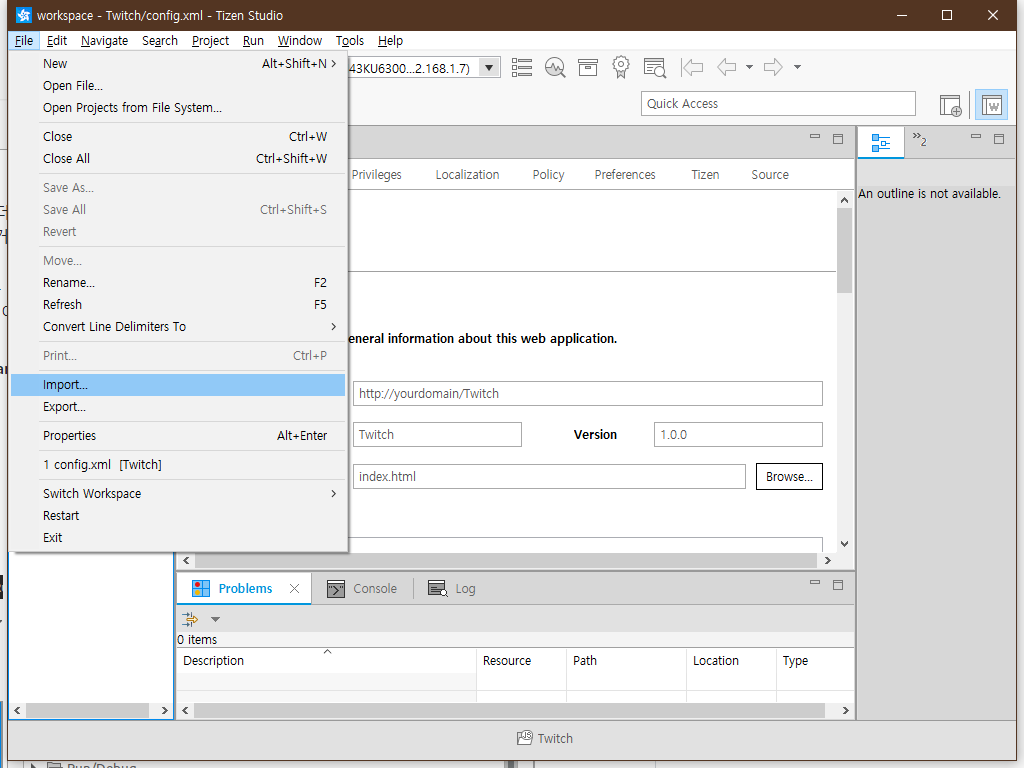
Task: Open the Certificate Manager ribbon icon
Action: click(620, 67)
